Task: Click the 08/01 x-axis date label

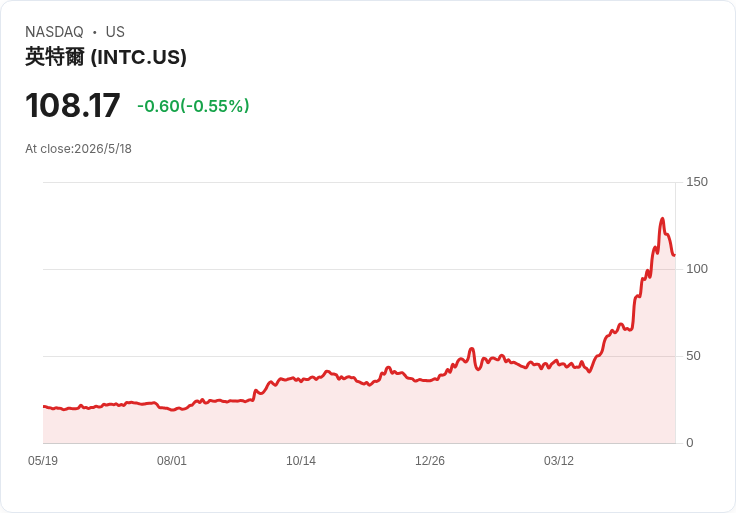Action: 172,460
